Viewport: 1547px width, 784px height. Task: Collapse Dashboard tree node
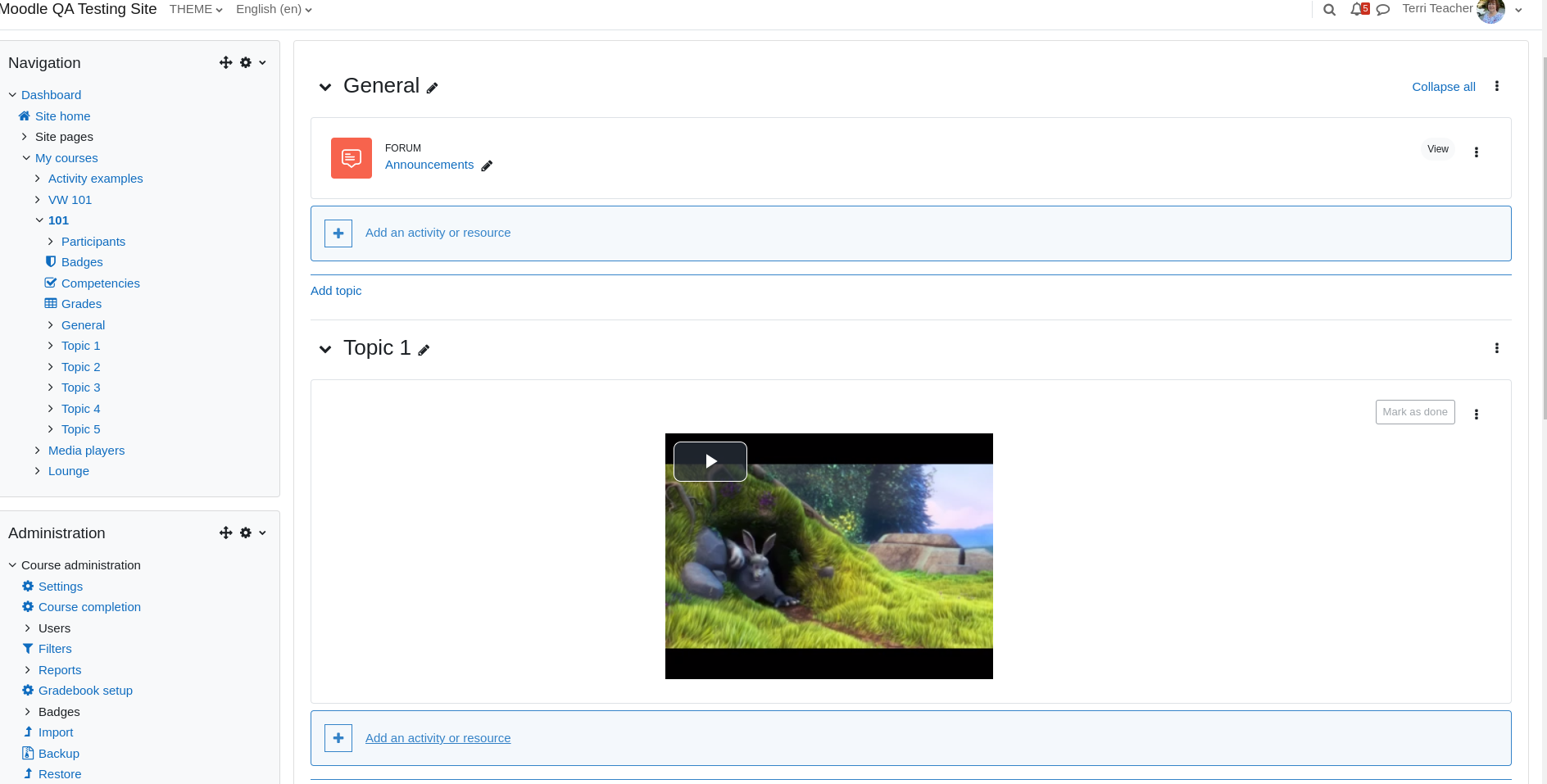(12, 95)
